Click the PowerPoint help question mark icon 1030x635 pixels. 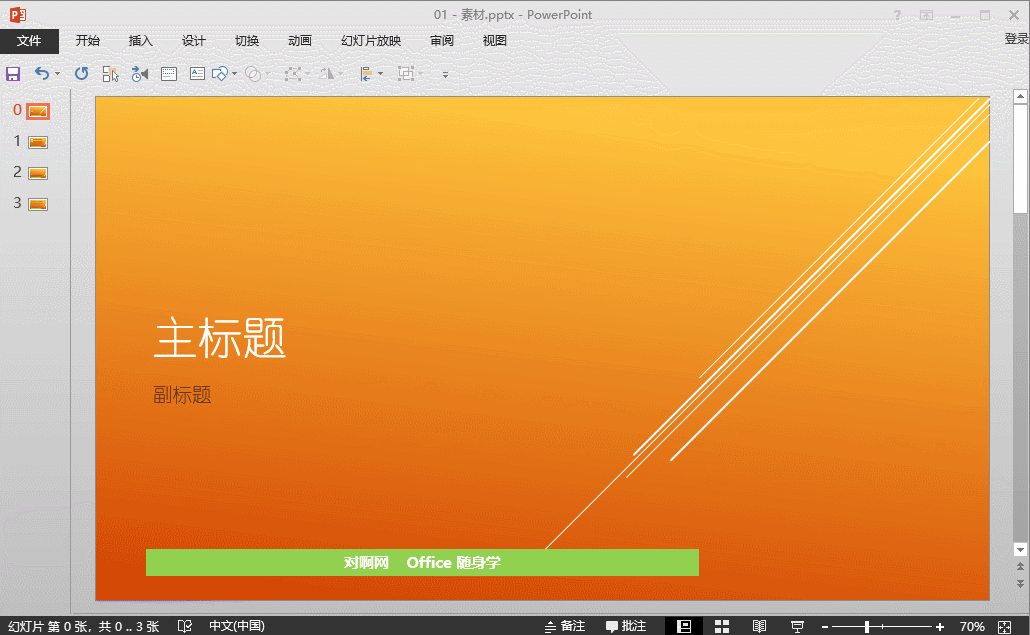coord(897,15)
